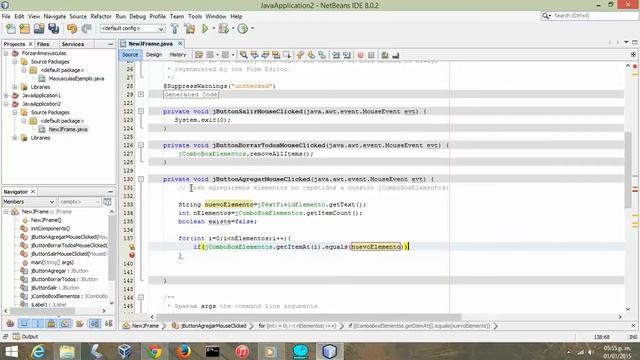Click jButtonAgregarMouseClicked in breadcrumb bar
This screenshot has width=640, height=360.
pos(209,326)
